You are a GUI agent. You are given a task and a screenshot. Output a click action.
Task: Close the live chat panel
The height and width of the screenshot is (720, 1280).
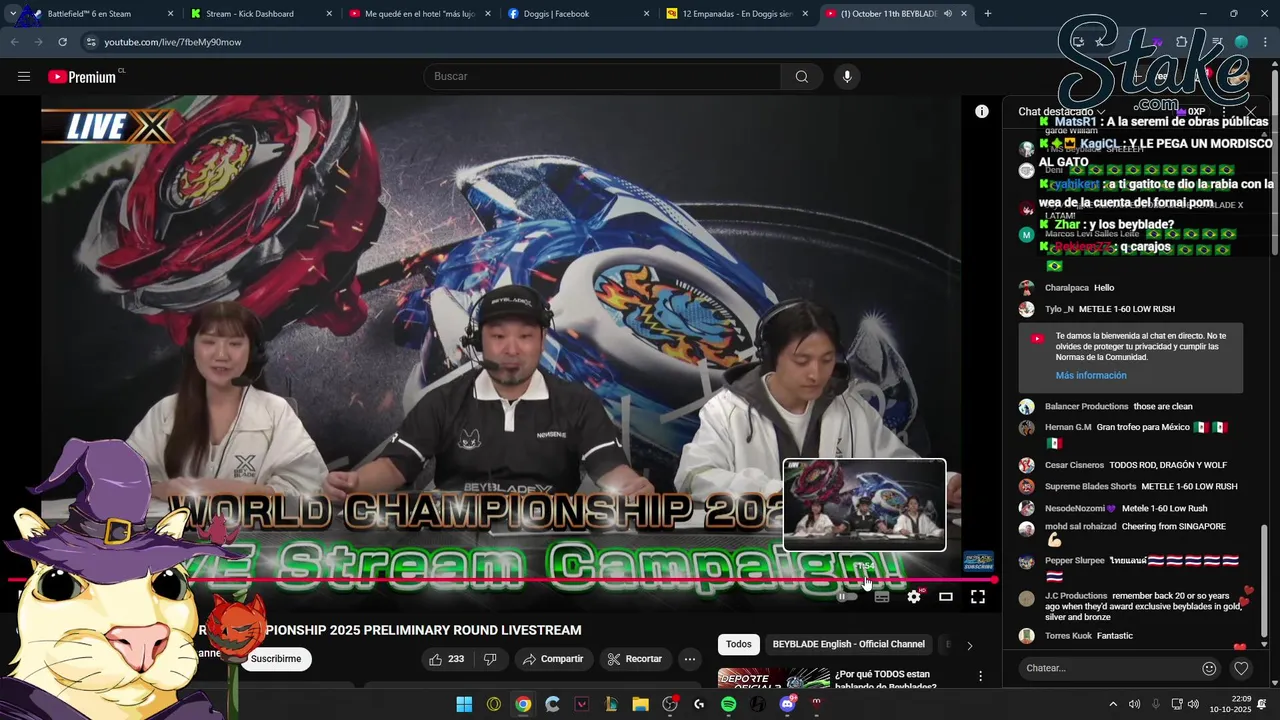(1251, 111)
